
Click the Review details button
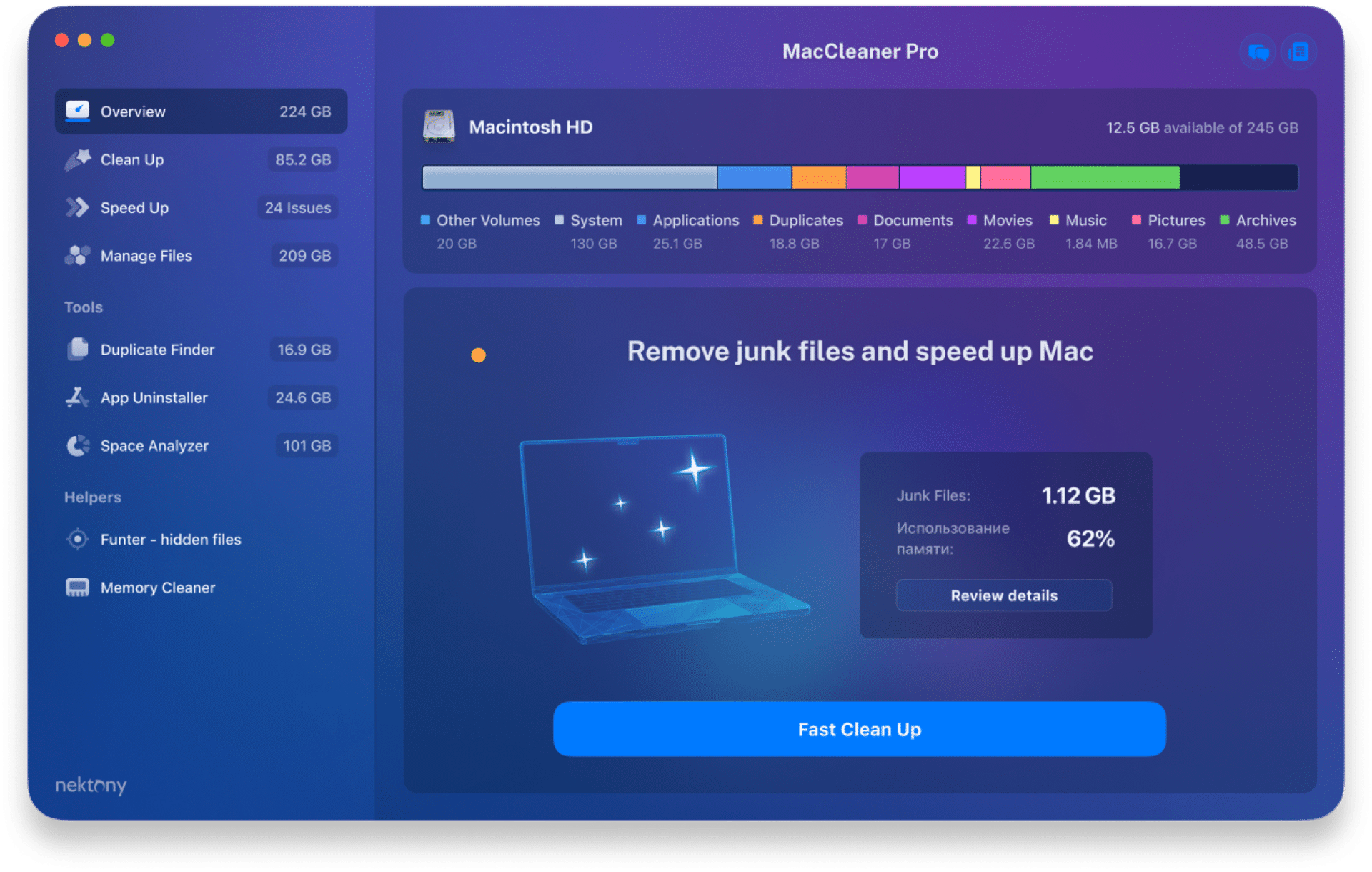pyautogui.click(x=1003, y=595)
